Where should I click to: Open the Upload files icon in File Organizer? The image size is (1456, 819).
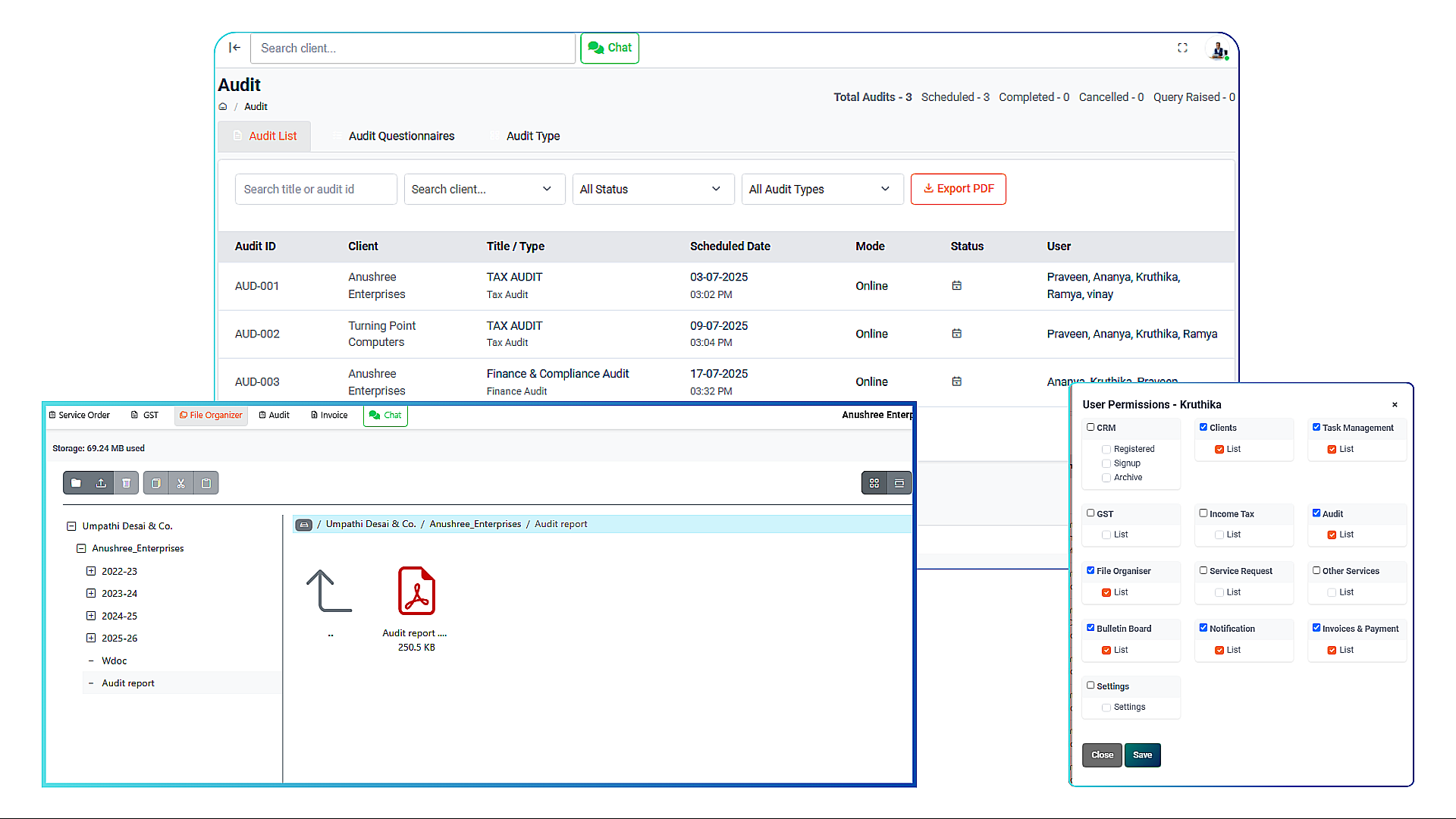(101, 482)
